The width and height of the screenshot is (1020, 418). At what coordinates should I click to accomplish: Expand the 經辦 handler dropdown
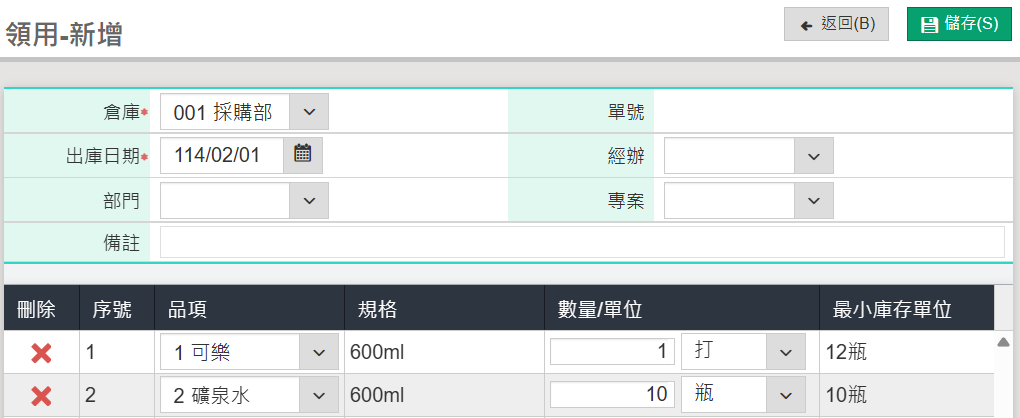tap(813, 156)
